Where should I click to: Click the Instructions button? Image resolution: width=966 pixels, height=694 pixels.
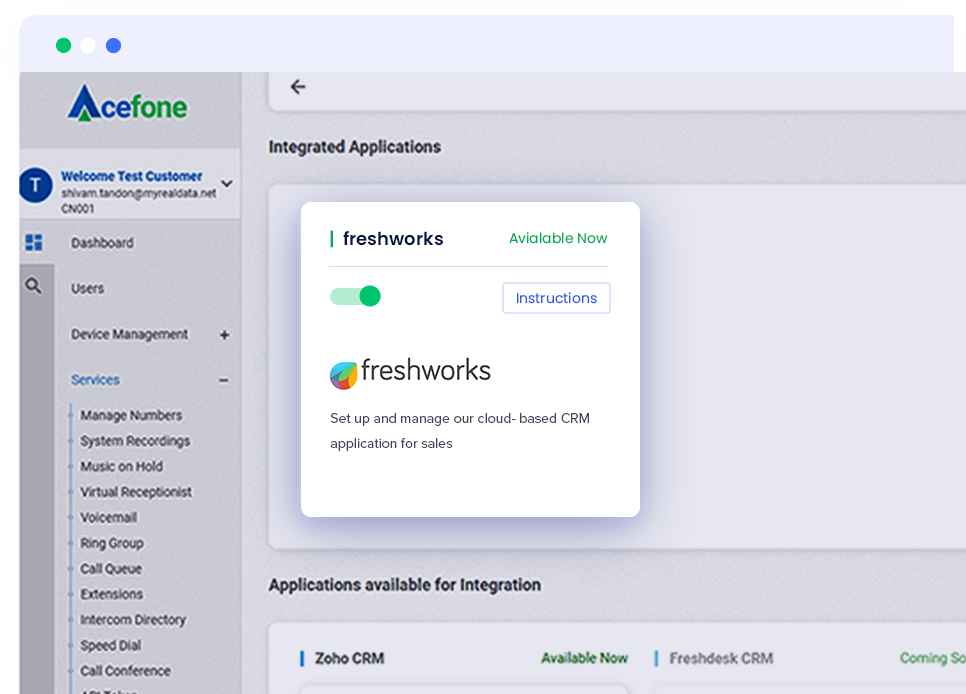pyautogui.click(x=556, y=298)
